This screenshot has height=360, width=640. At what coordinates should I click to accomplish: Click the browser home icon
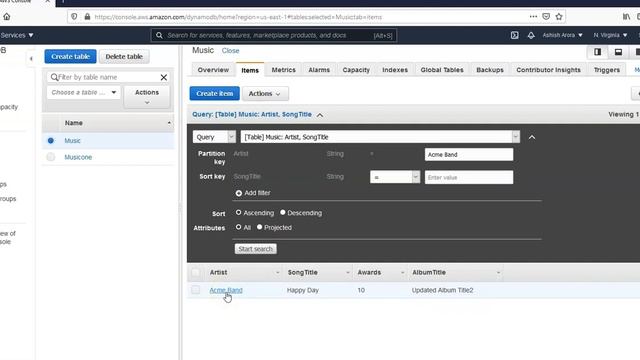[7, 17]
